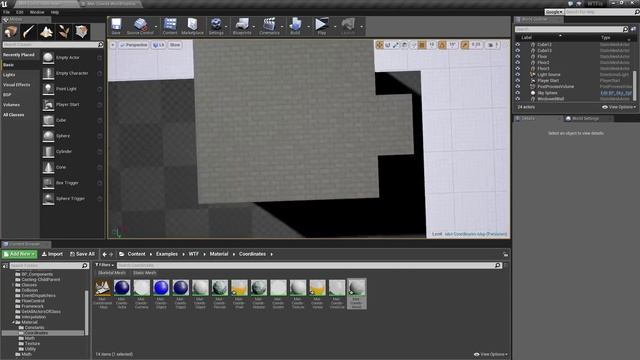Select the Constants folder in tree
This screenshot has height=360, width=640.
[34, 328]
